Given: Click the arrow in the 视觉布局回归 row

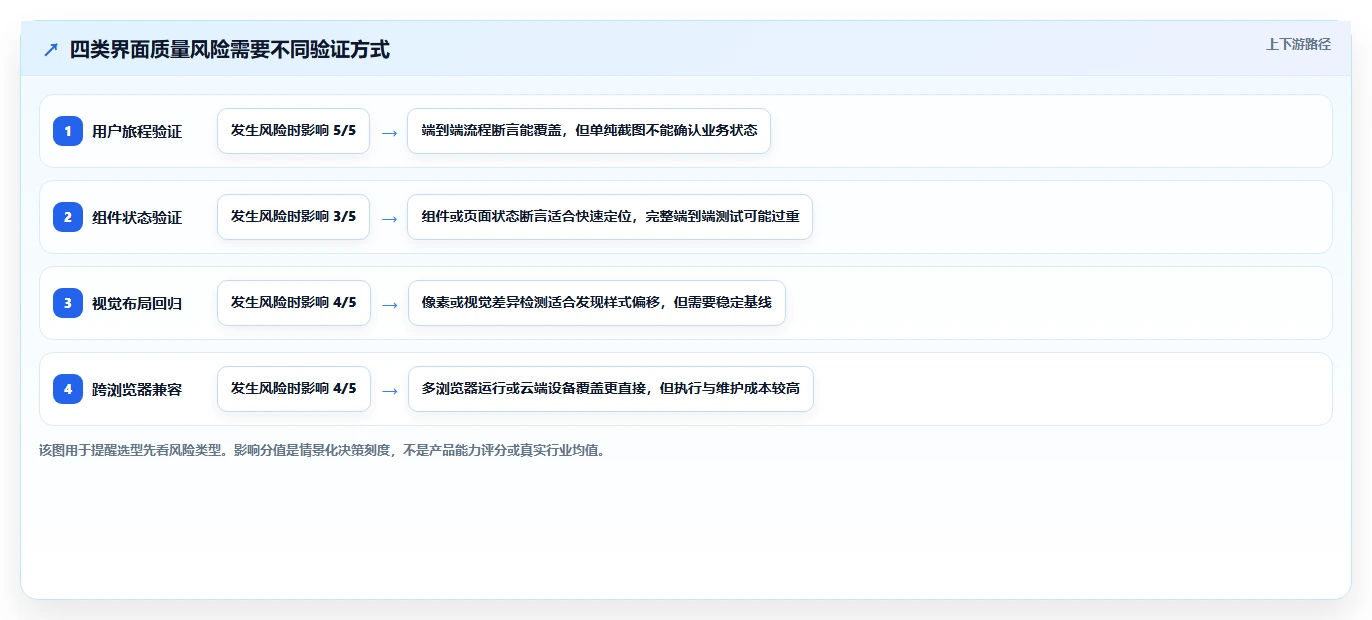Looking at the screenshot, I should 389,304.
